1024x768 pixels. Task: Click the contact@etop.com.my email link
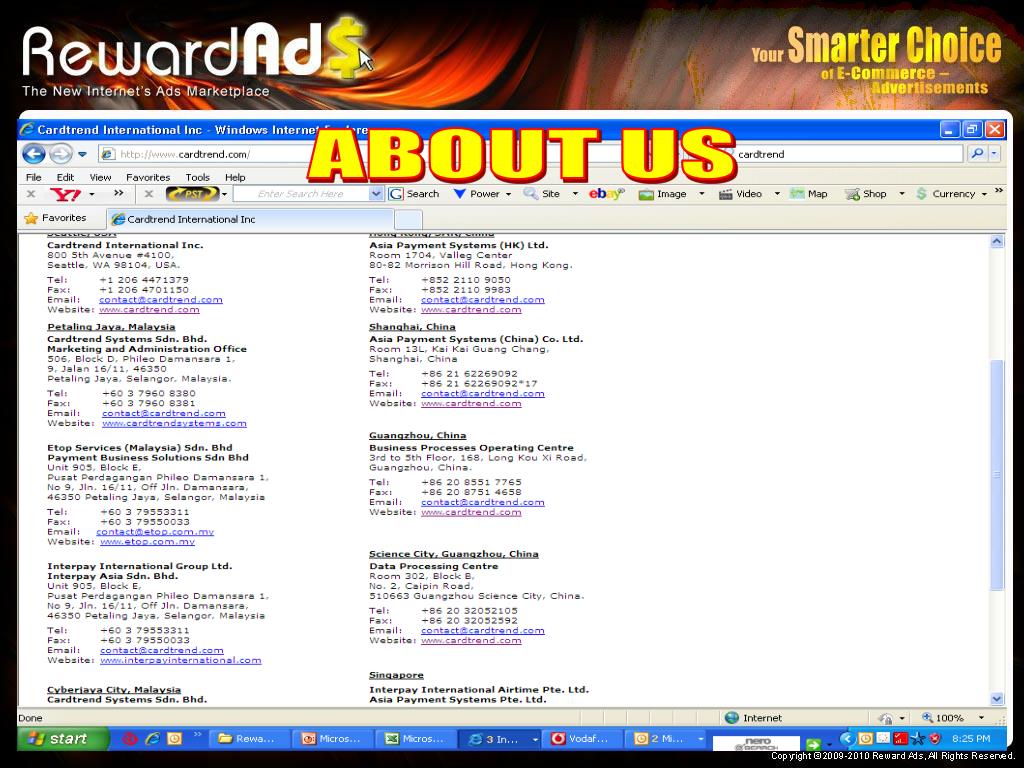[155, 532]
